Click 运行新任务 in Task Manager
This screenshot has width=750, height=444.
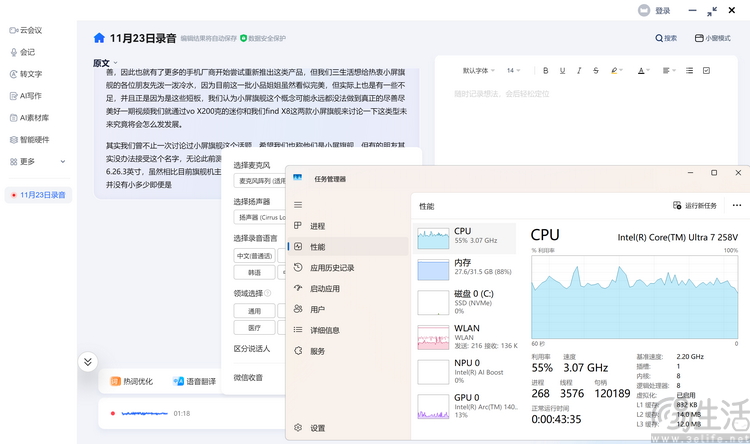tap(695, 205)
